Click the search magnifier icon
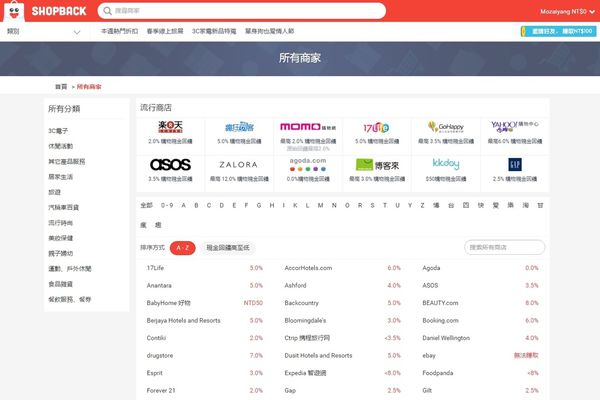 point(108,11)
